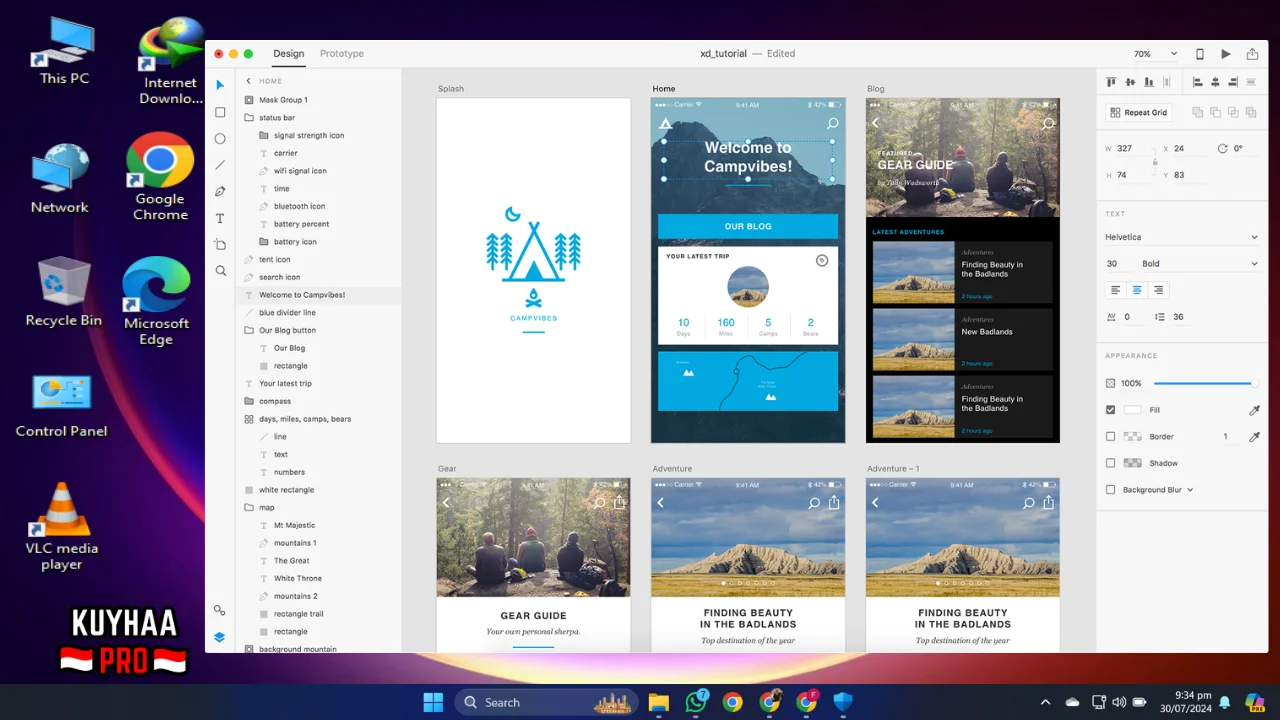Set text alignment to right
Image resolution: width=1280 pixels, height=720 pixels.
[1158, 290]
